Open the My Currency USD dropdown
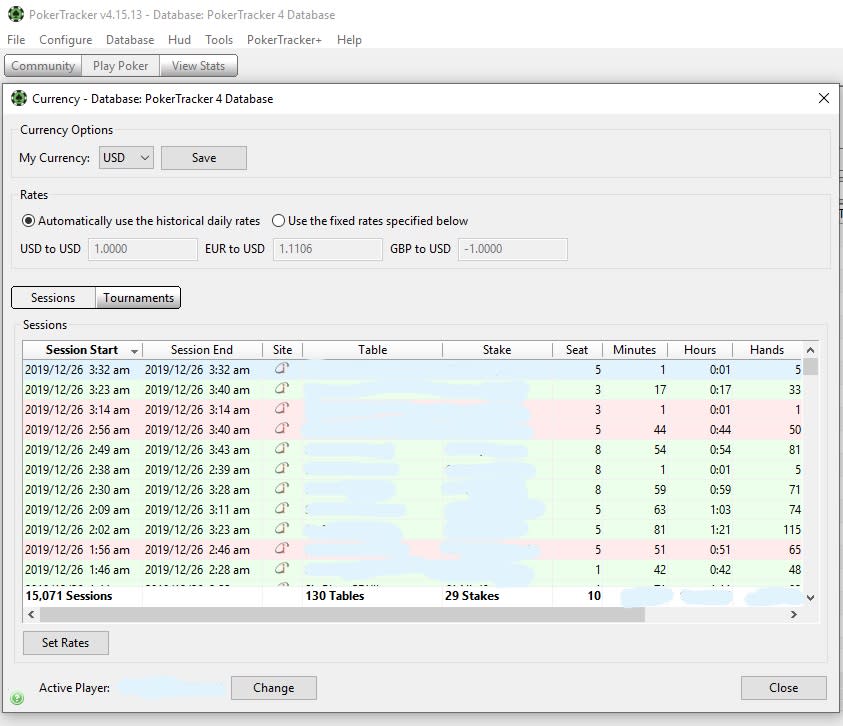The image size is (843, 726). [126, 158]
